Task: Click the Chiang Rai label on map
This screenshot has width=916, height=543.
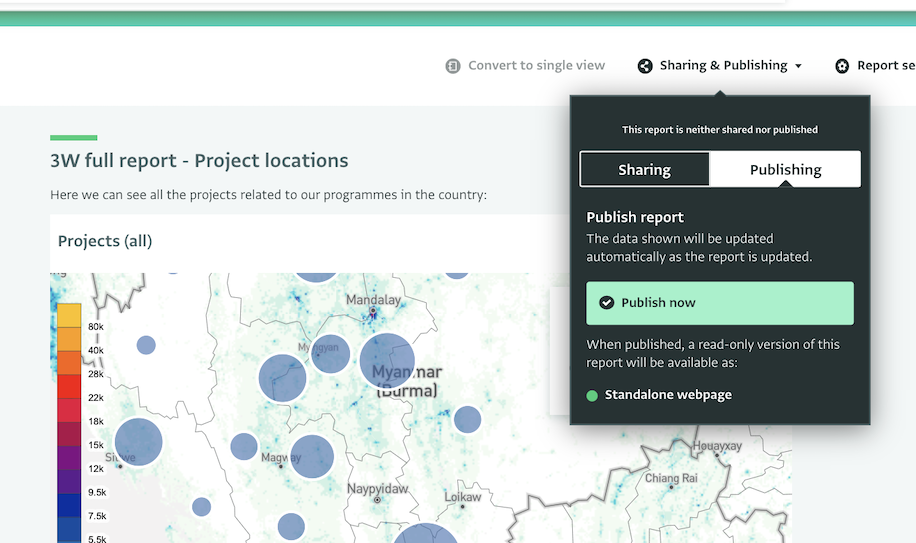Action: tap(671, 478)
